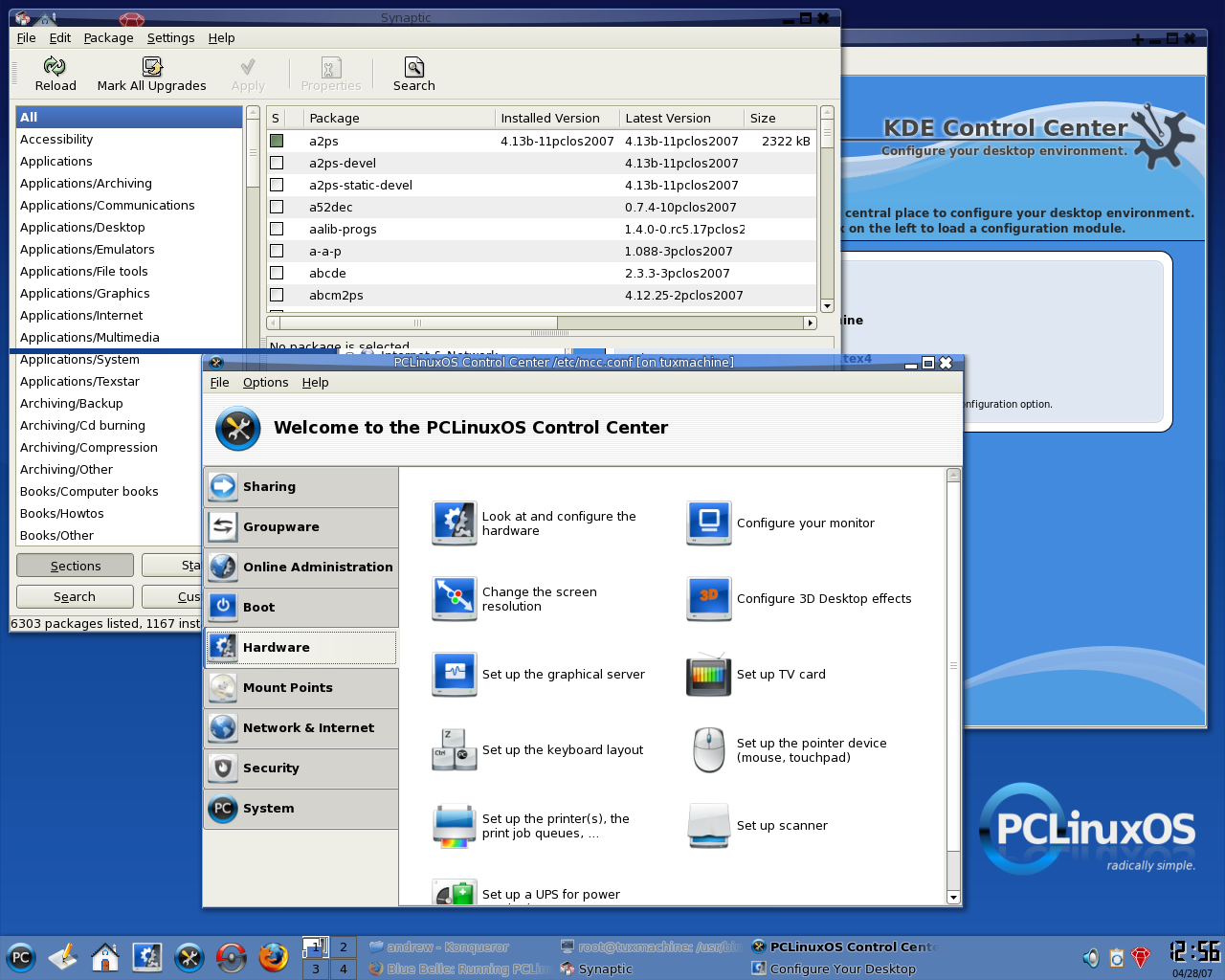Open the PC start menu in taskbar

20,957
